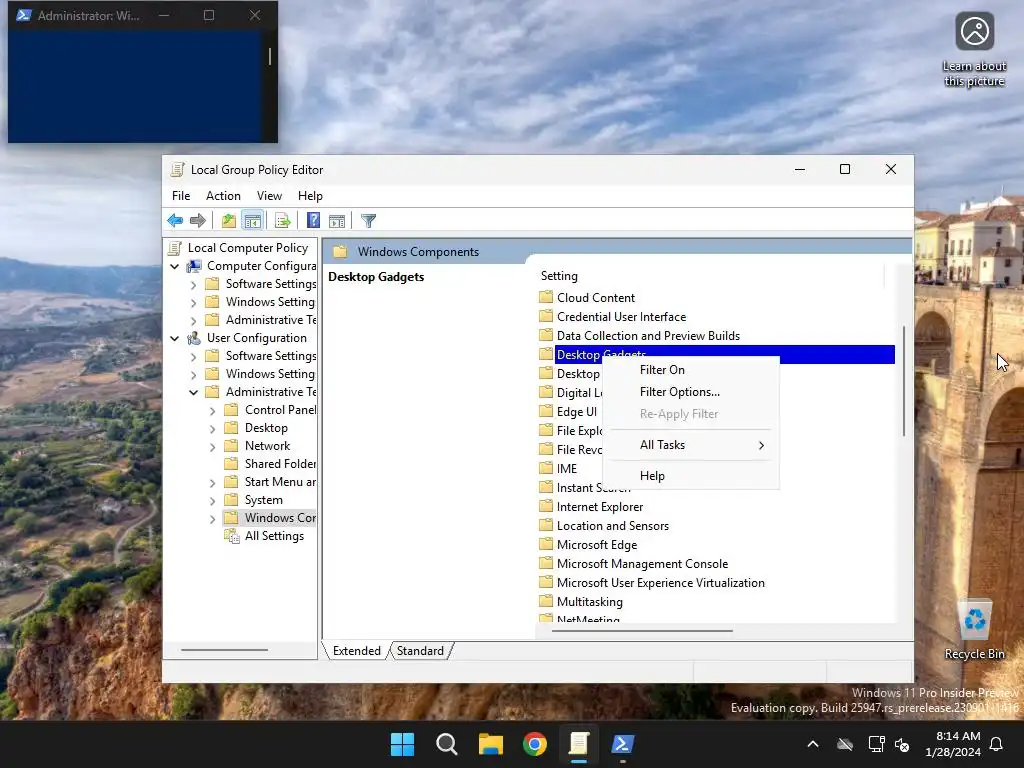This screenshot has height=768, width=1024.
Task: Open the blue Help toolbar icon
Action: click(313, 221)
